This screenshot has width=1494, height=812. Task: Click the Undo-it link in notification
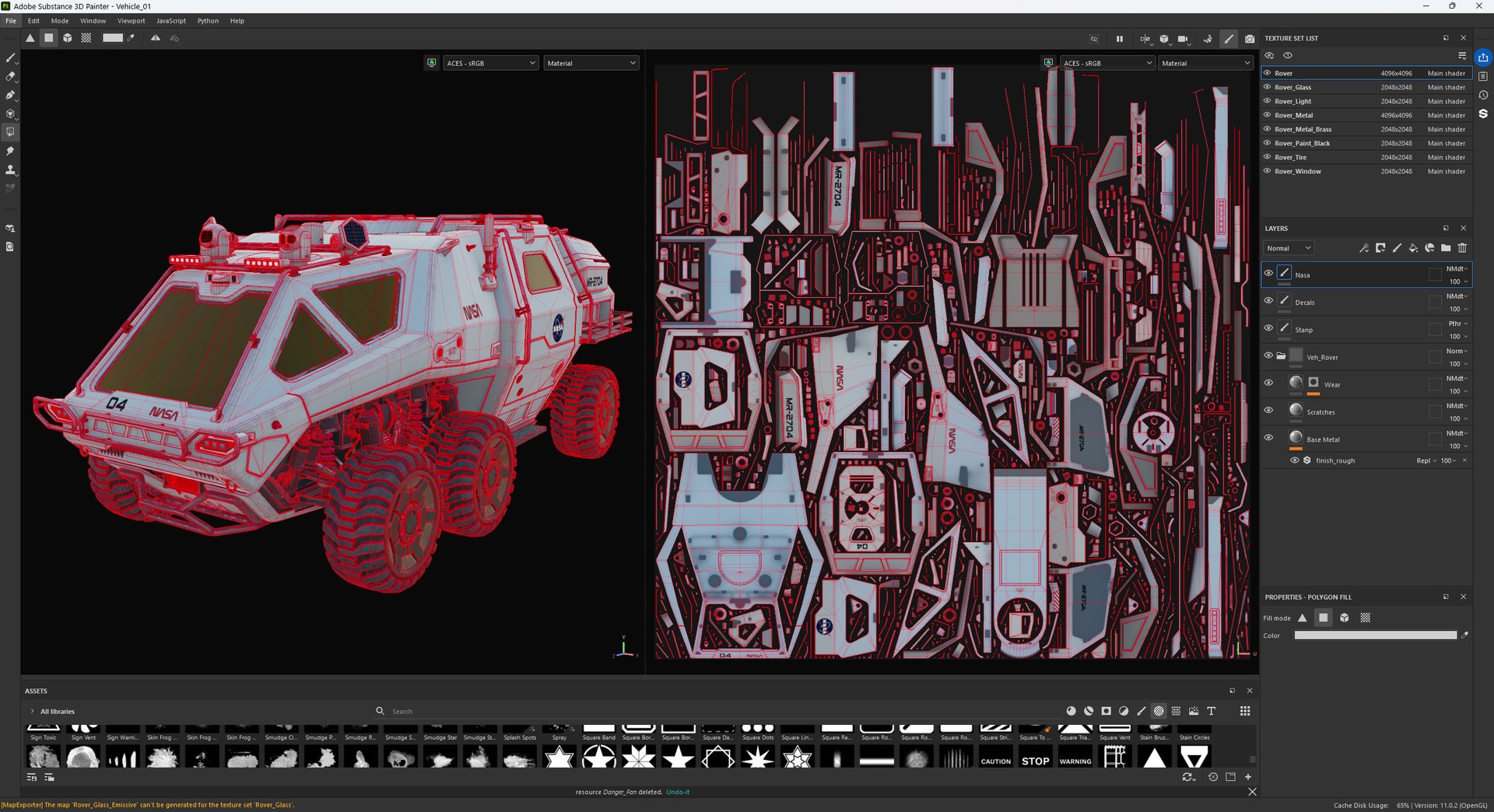pyautogui.click(x=678, y=792)
